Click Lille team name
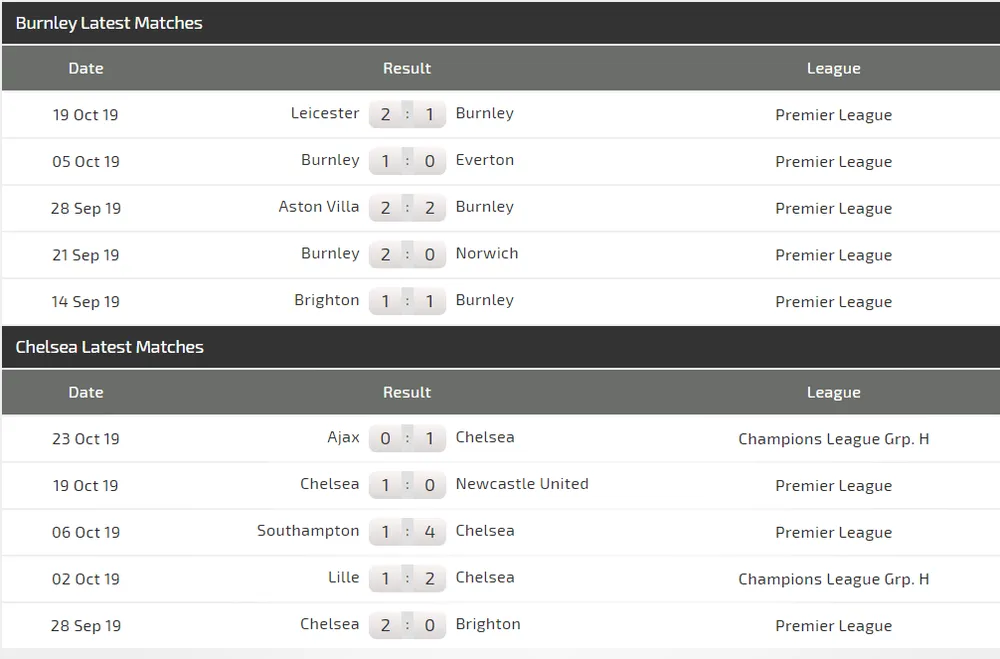Viewport: 1000px width, 659px height. 343,577
